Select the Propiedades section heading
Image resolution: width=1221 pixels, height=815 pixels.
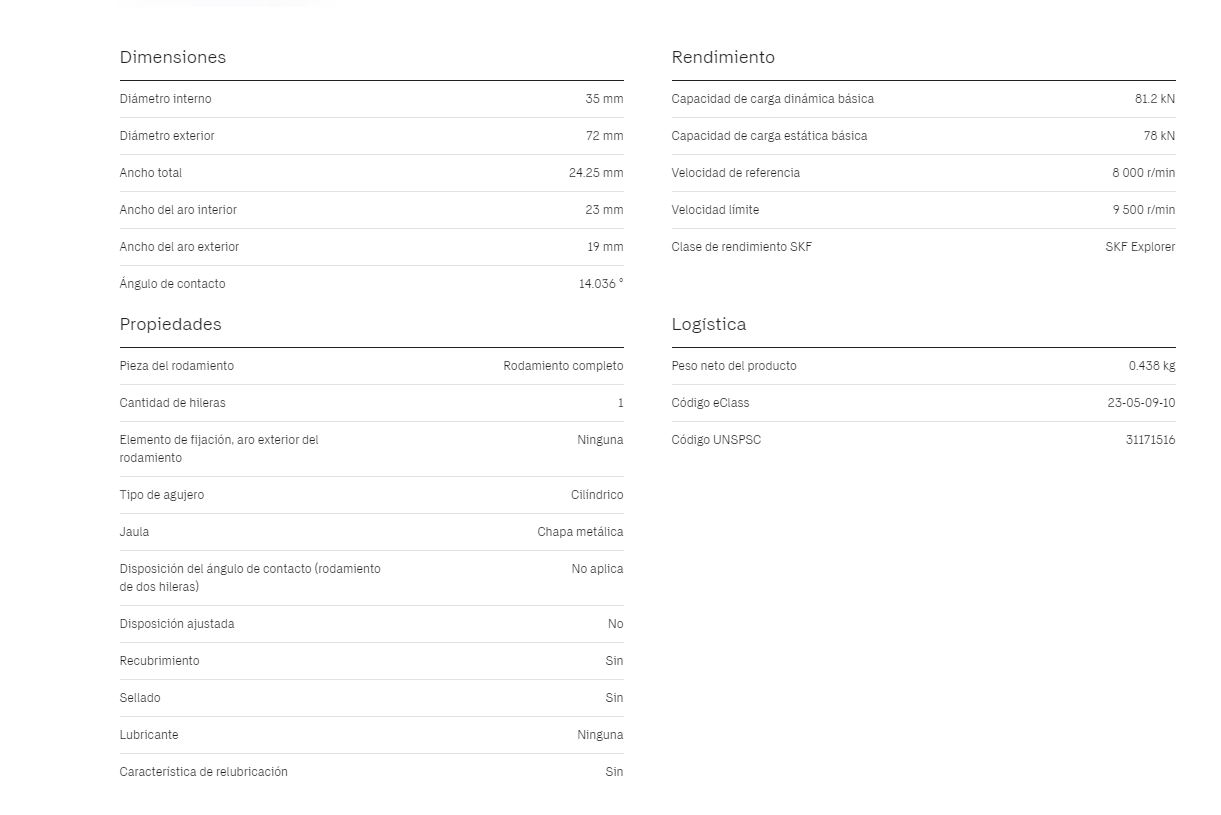tap(171, 324)
